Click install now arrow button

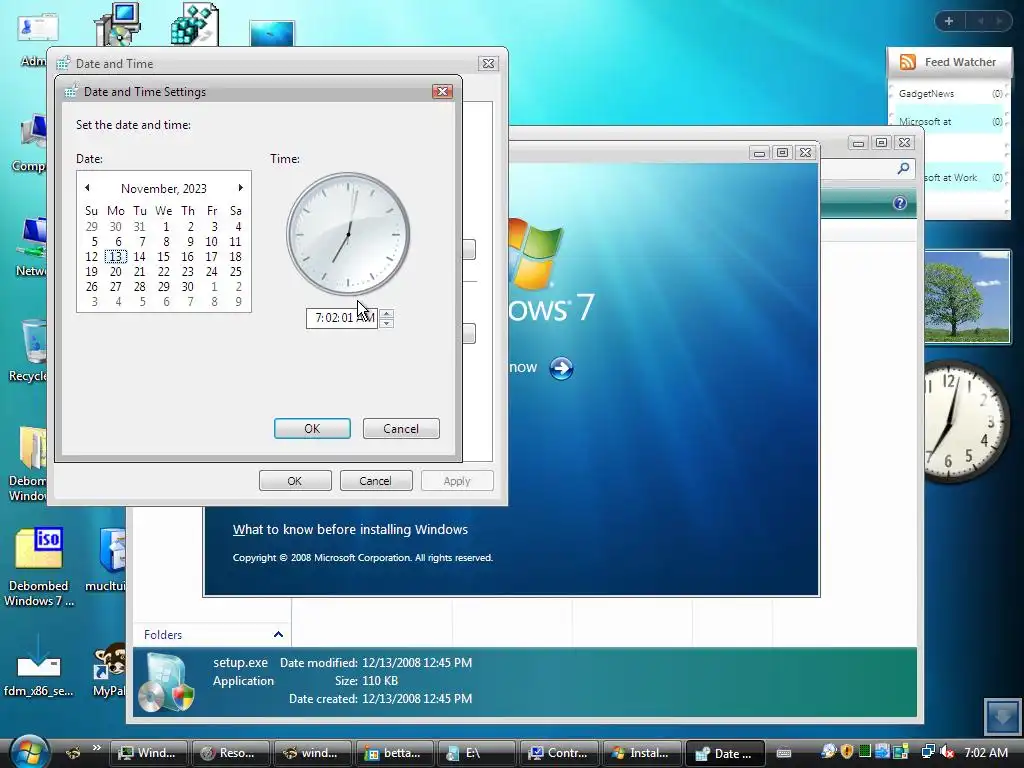tap(561, 368)
